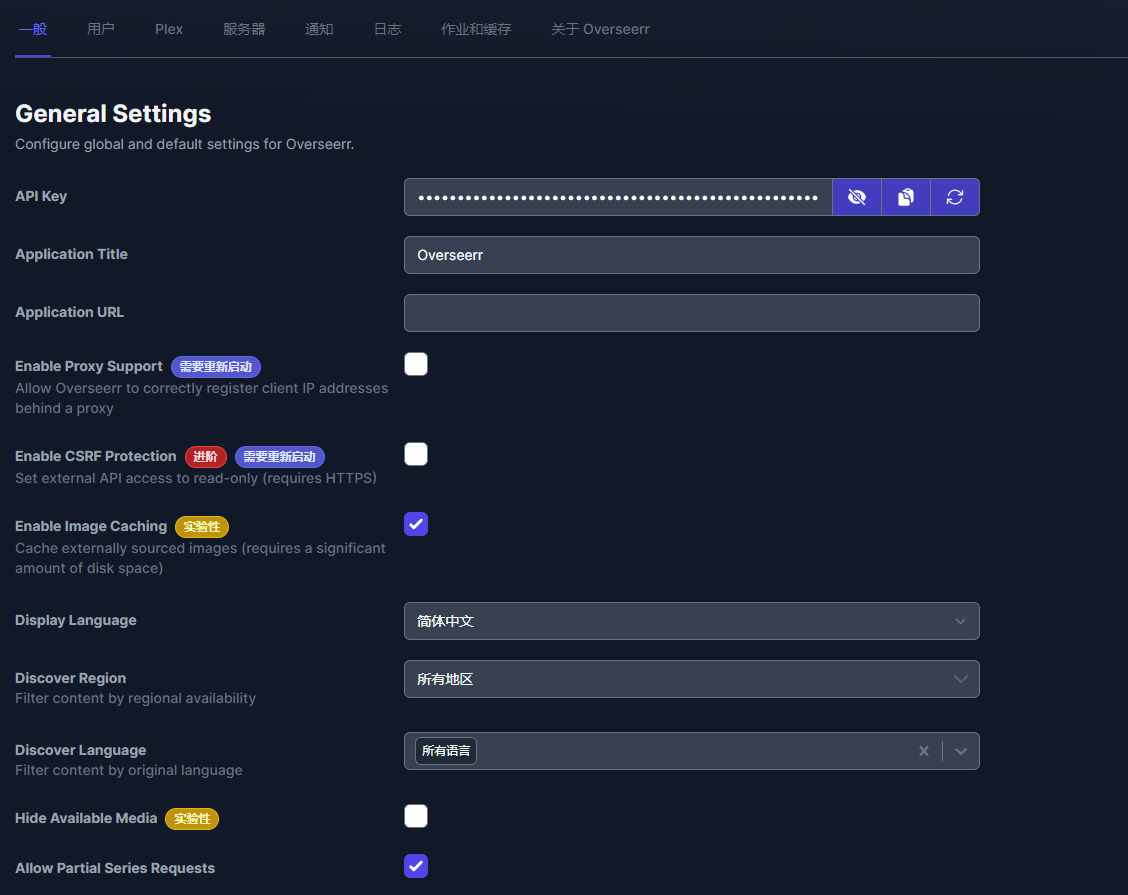This screenshot has width=1128, height=895.
Task: Click the Enable Image Caching label
Action: (x=91, y=526)
